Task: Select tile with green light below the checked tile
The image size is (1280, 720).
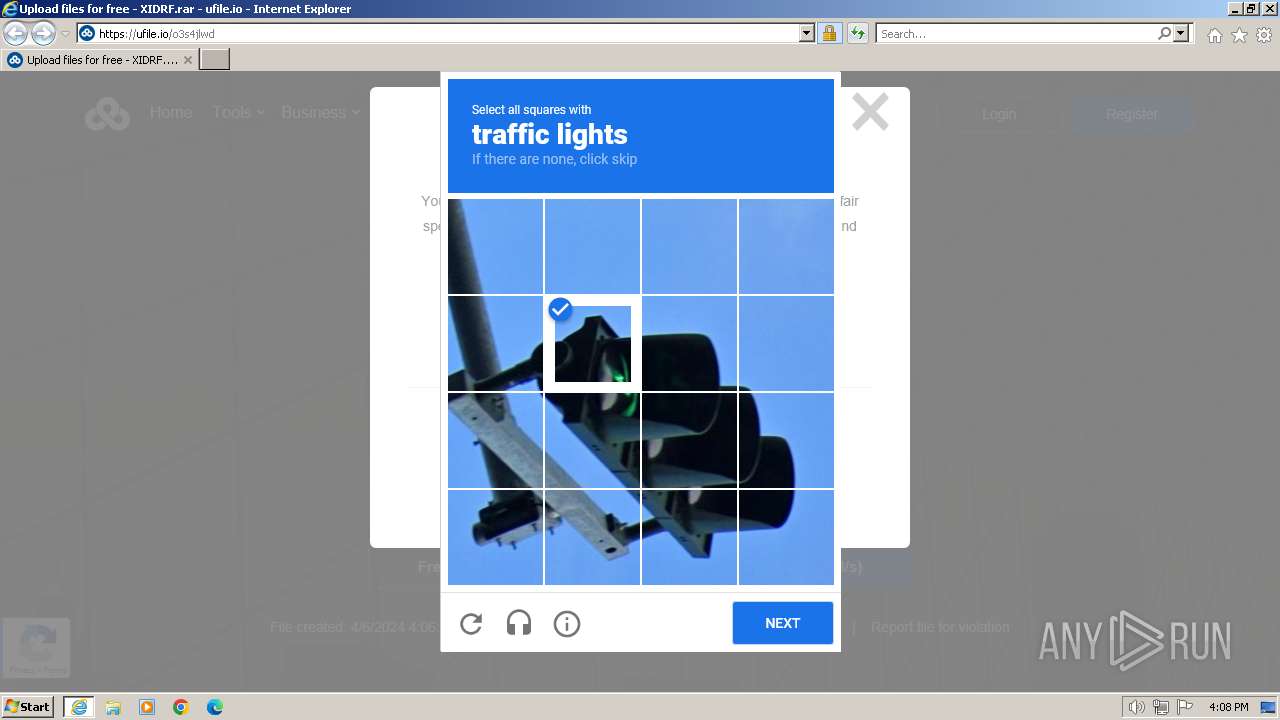Action: click(592, 440)
